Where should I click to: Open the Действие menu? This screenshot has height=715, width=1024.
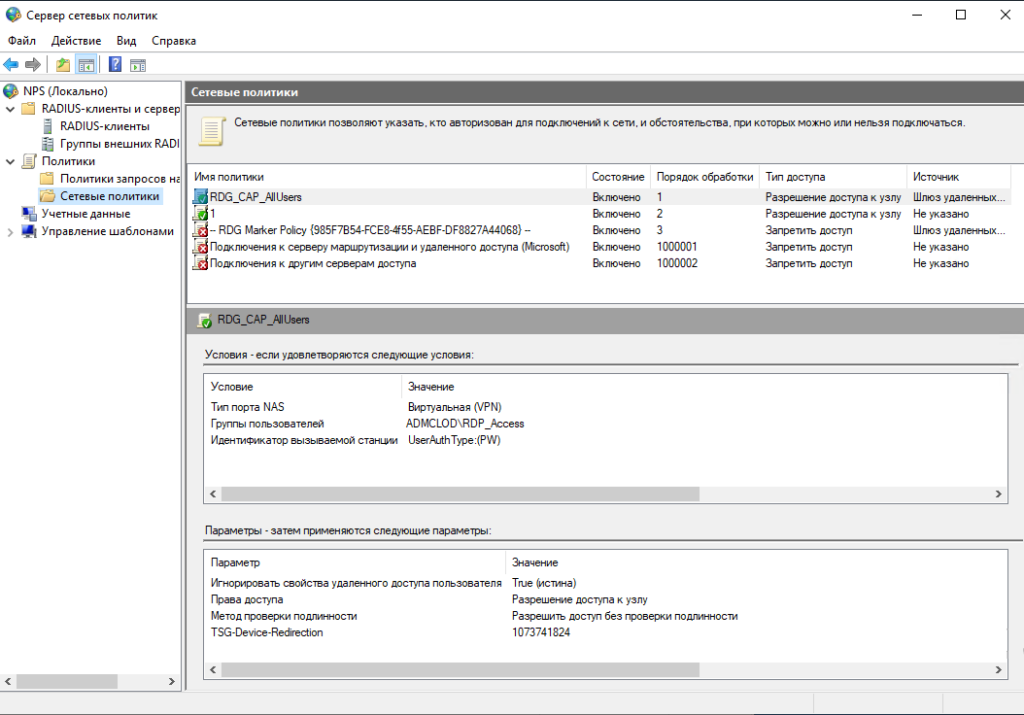76,41
